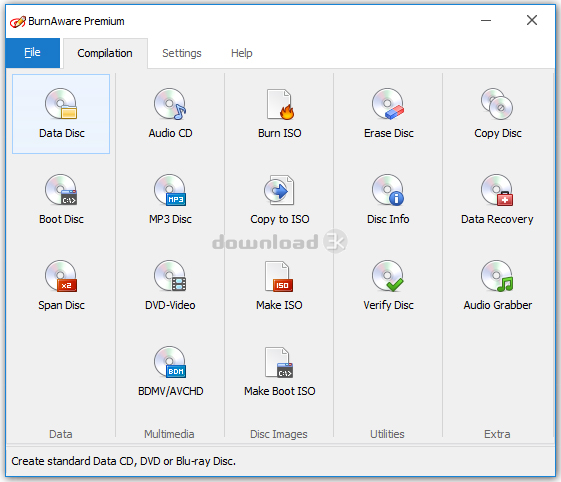This screenshot has height=482, width=561.
Task: Select the BDMV/AVCHD disc icon
Action: point(170,371)
